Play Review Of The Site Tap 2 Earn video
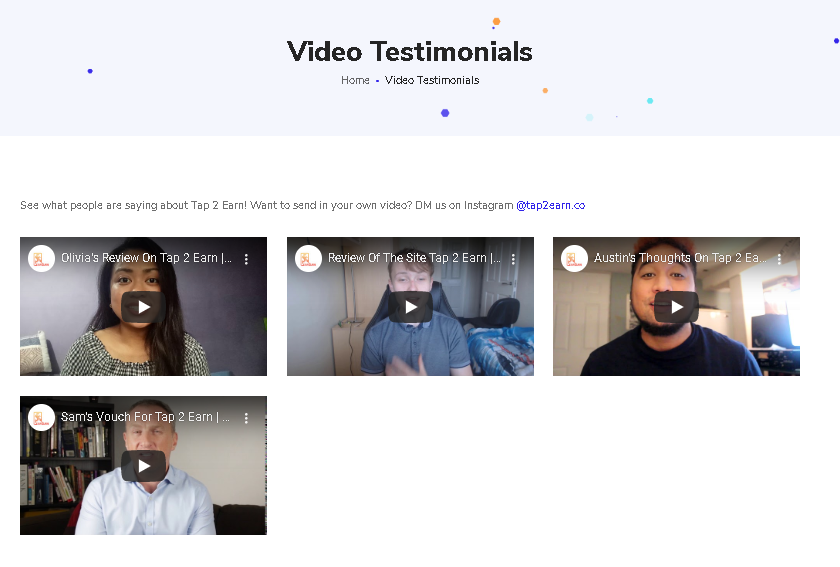 tap(410, 307)
